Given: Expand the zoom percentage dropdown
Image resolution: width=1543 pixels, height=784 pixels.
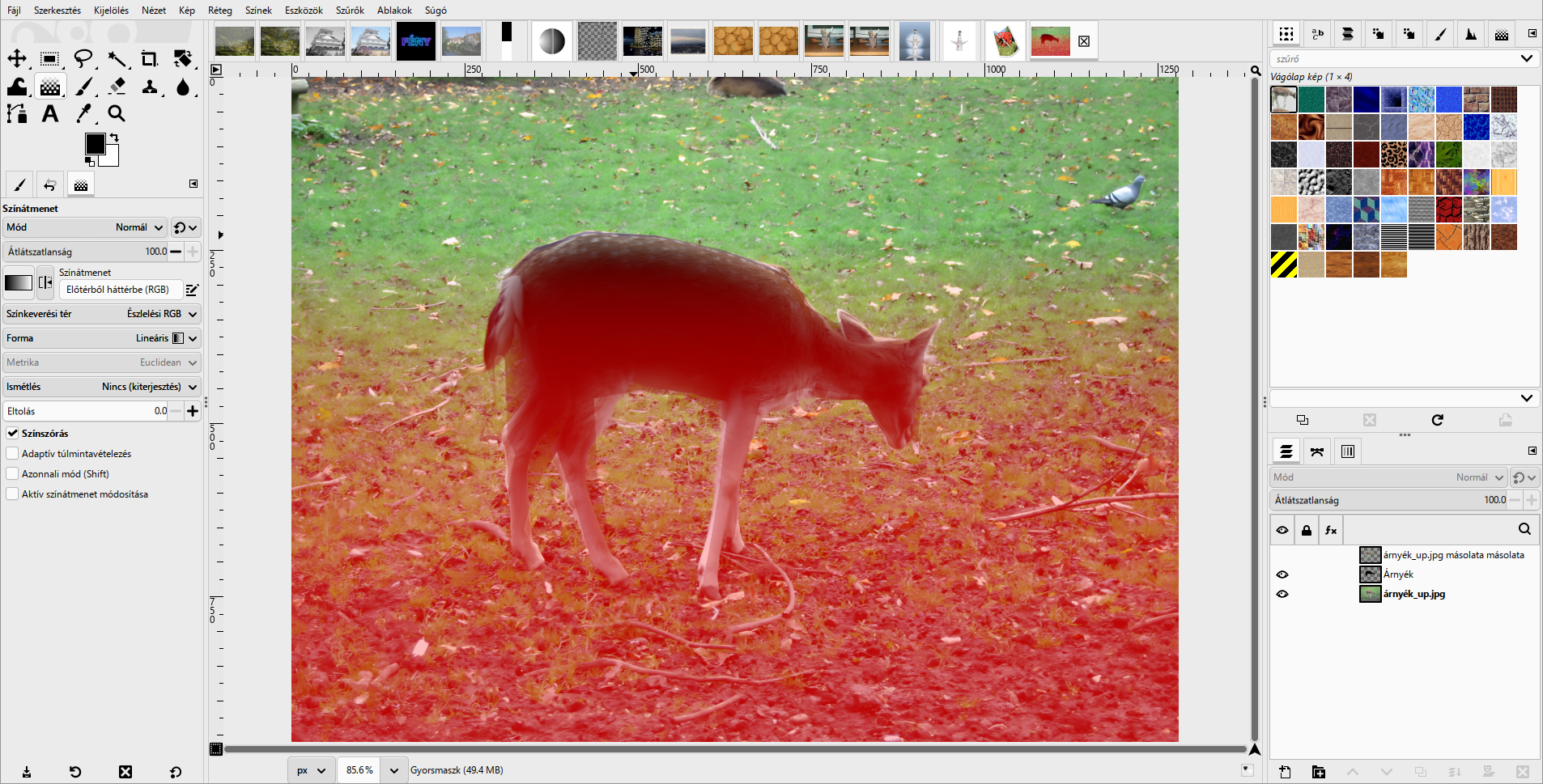Looking at the screenshot, I should pos(393,770).
